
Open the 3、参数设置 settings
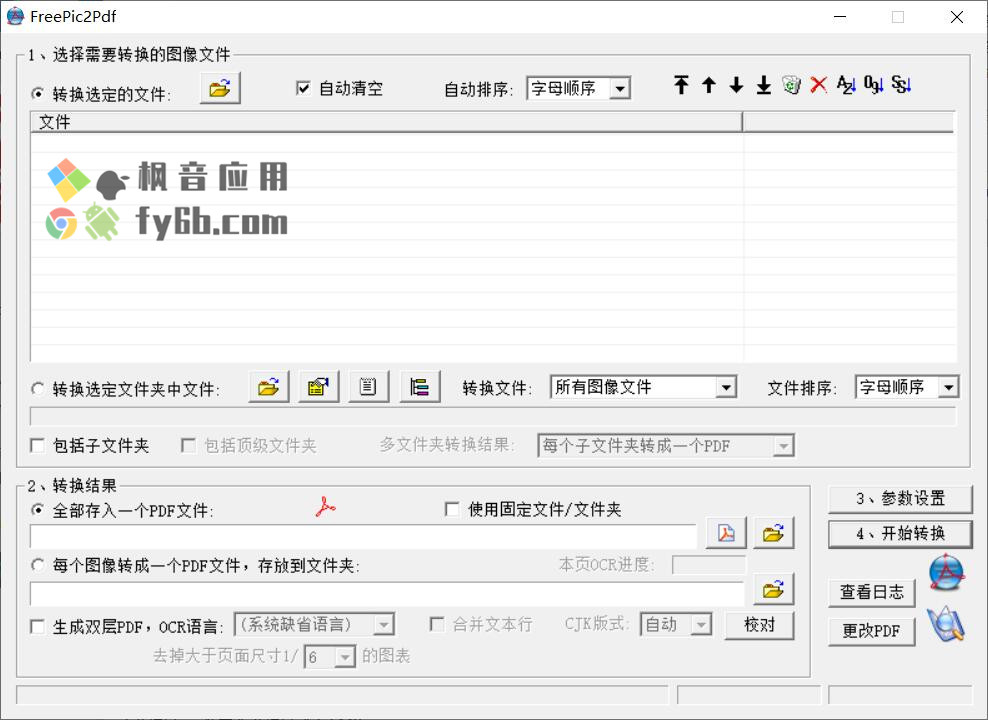[x=900, y=499]
